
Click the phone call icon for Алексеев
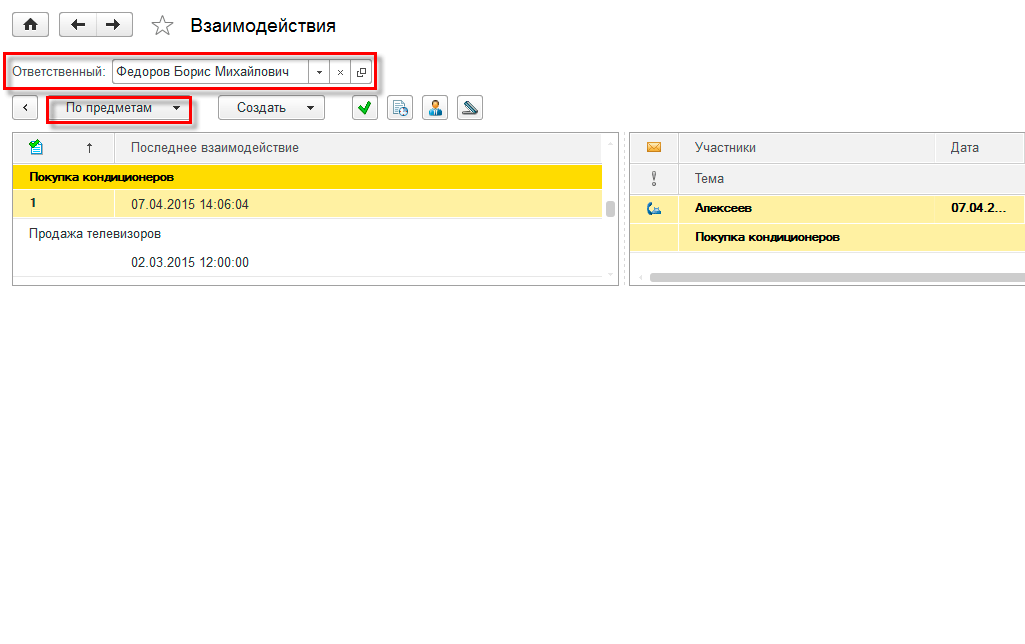[x=654, y=209]
